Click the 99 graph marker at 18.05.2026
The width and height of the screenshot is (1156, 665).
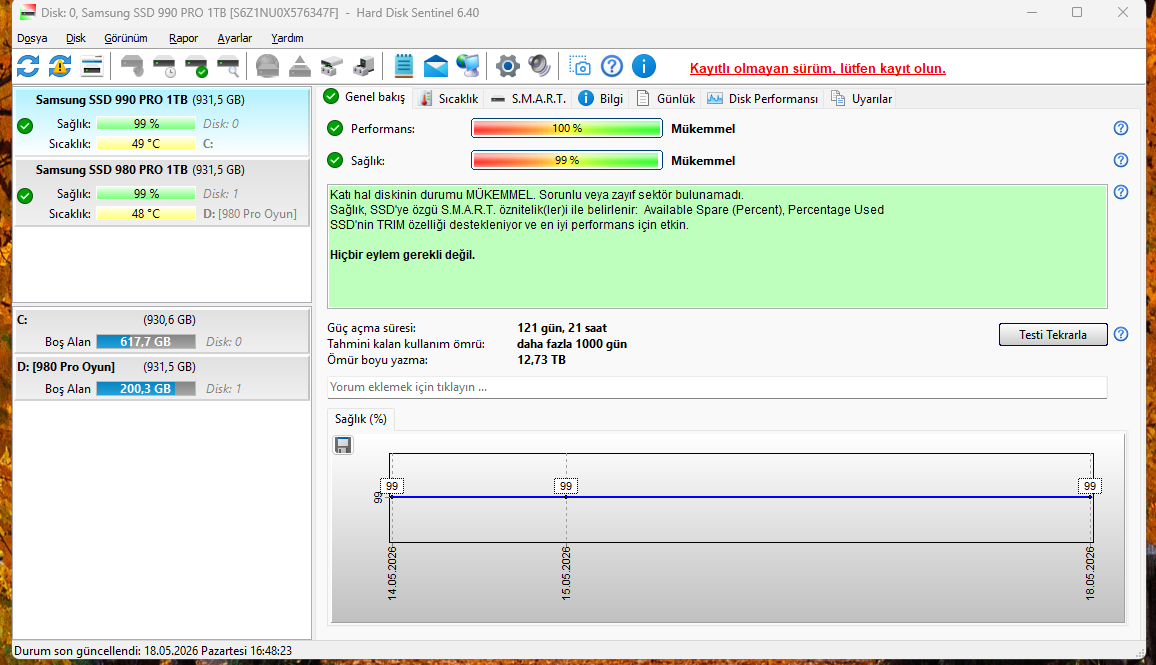[x=1090, y=486]
